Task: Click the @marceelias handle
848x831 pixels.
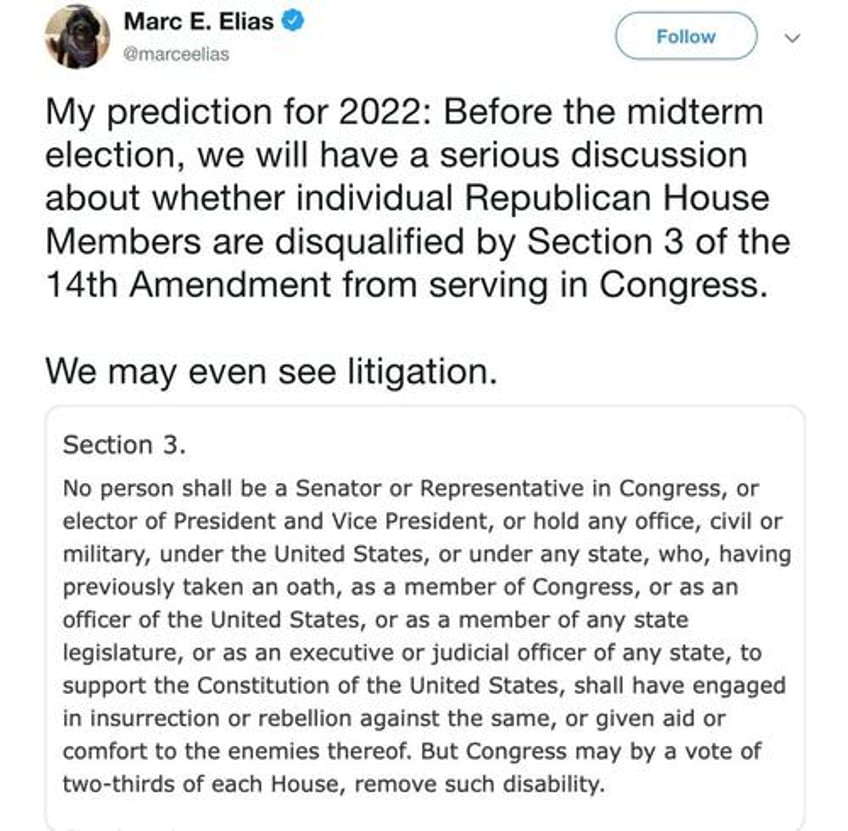Action: 176,55
